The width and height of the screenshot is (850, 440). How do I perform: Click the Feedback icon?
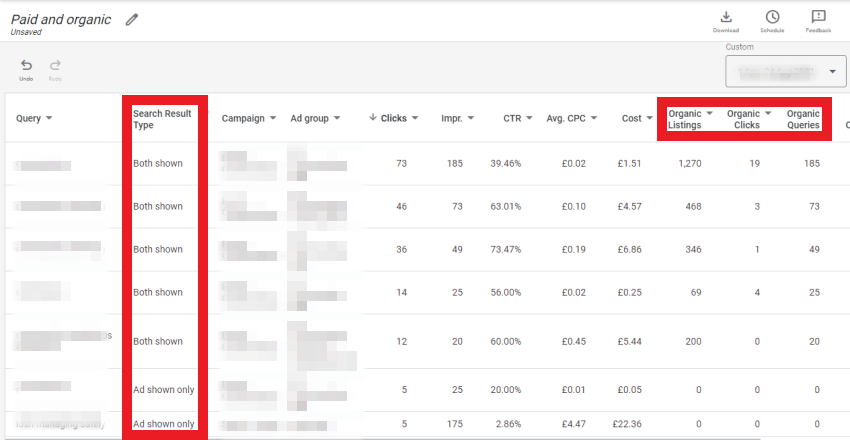pyautogui.click(x=818, y=17)
